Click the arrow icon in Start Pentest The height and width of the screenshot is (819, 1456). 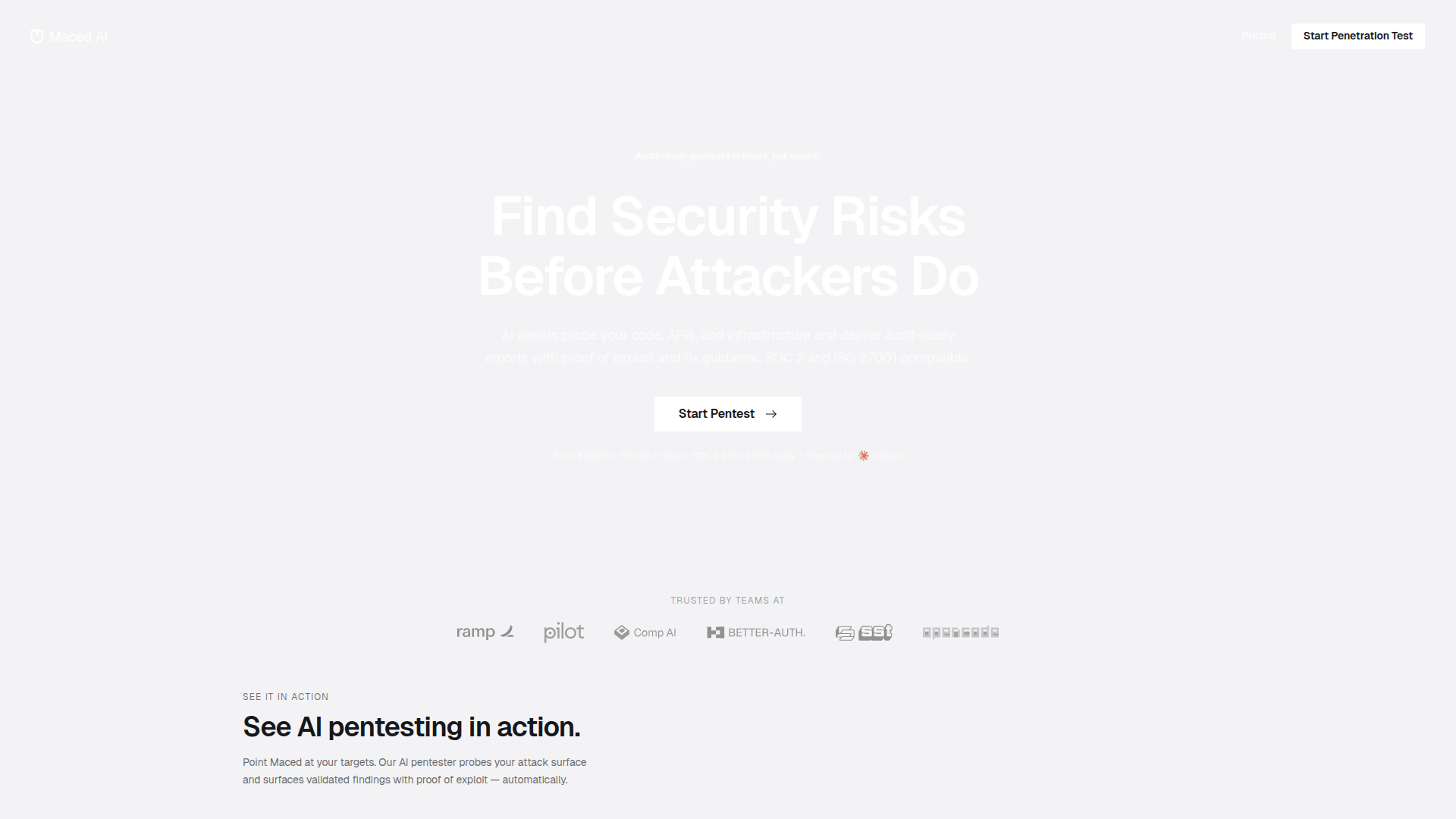click(x=771, y=414)
